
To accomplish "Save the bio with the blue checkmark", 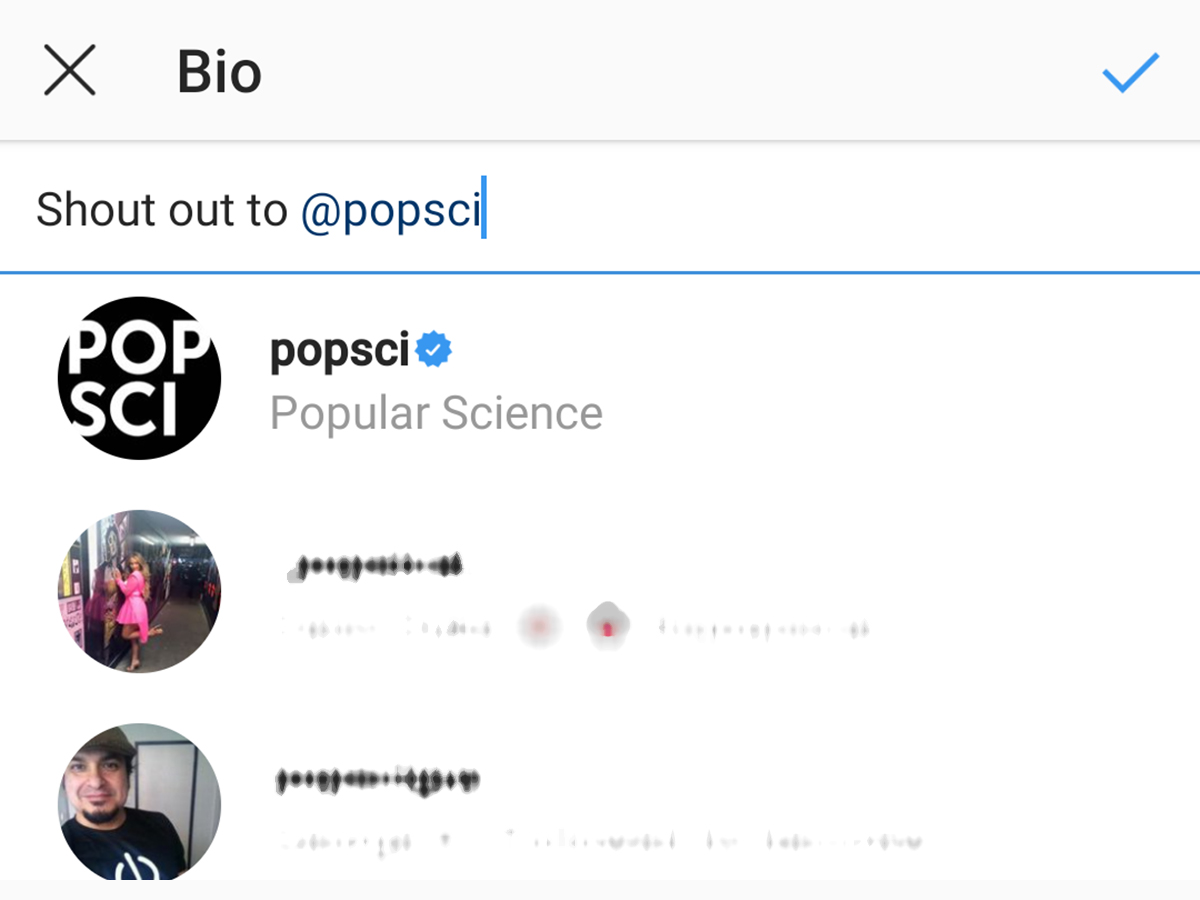I will click(1130, 72).
